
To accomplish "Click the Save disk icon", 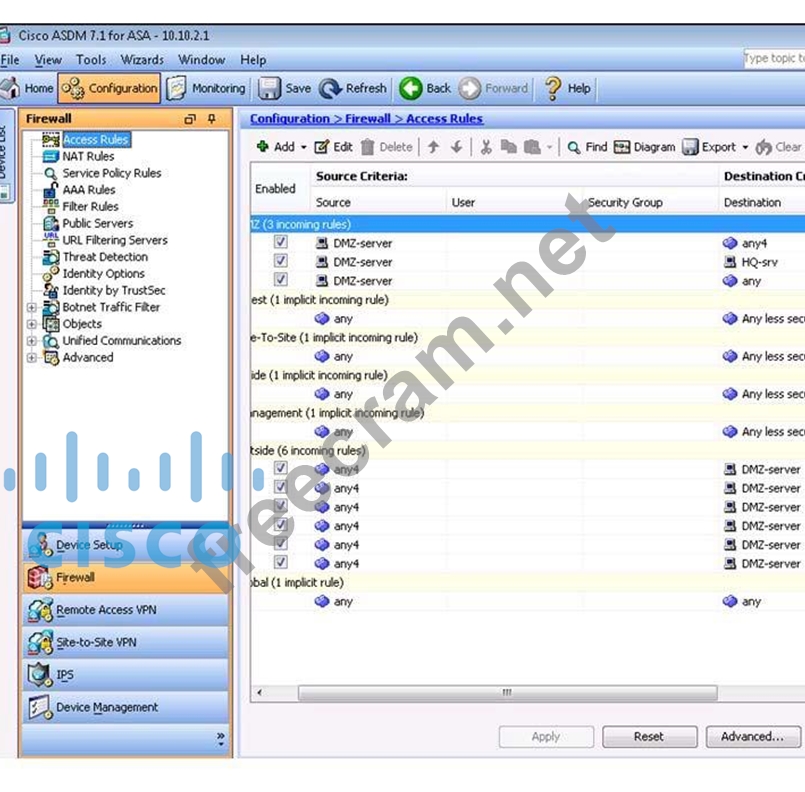I will click(270, 88).
